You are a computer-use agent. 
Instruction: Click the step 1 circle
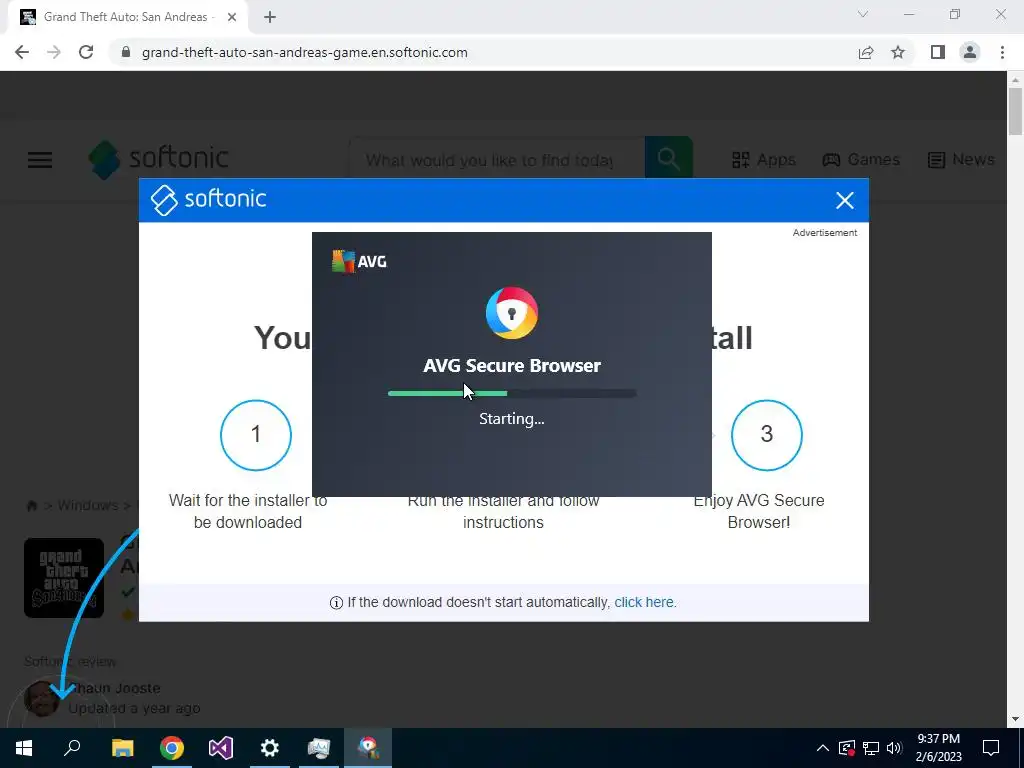[x=256, y=435]
